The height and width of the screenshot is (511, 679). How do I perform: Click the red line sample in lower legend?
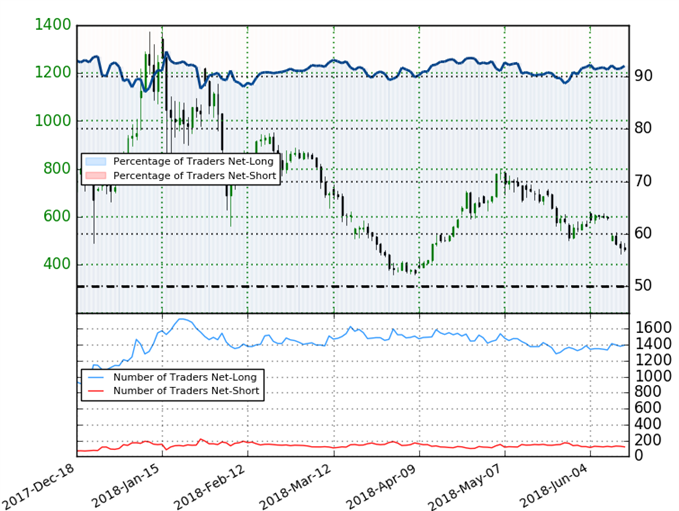(x=96, y=391)
